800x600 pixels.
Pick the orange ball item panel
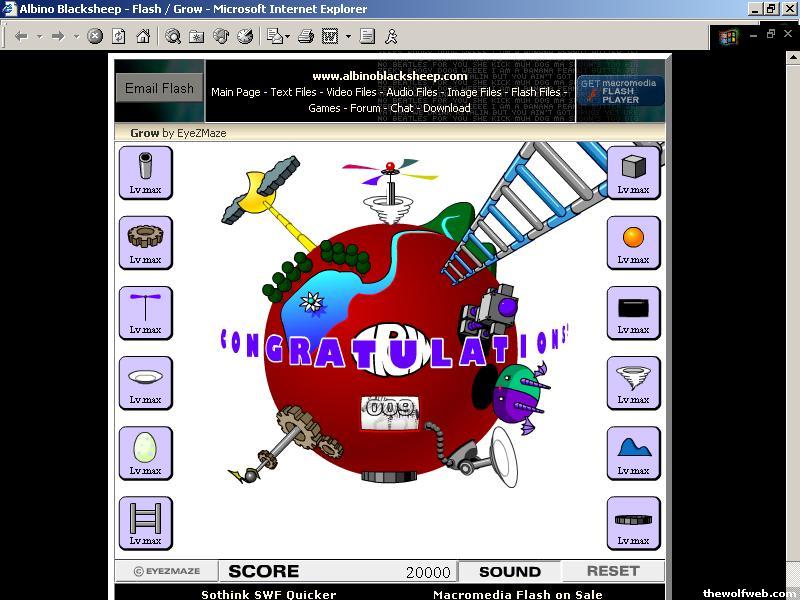click(x=633, y=242)
